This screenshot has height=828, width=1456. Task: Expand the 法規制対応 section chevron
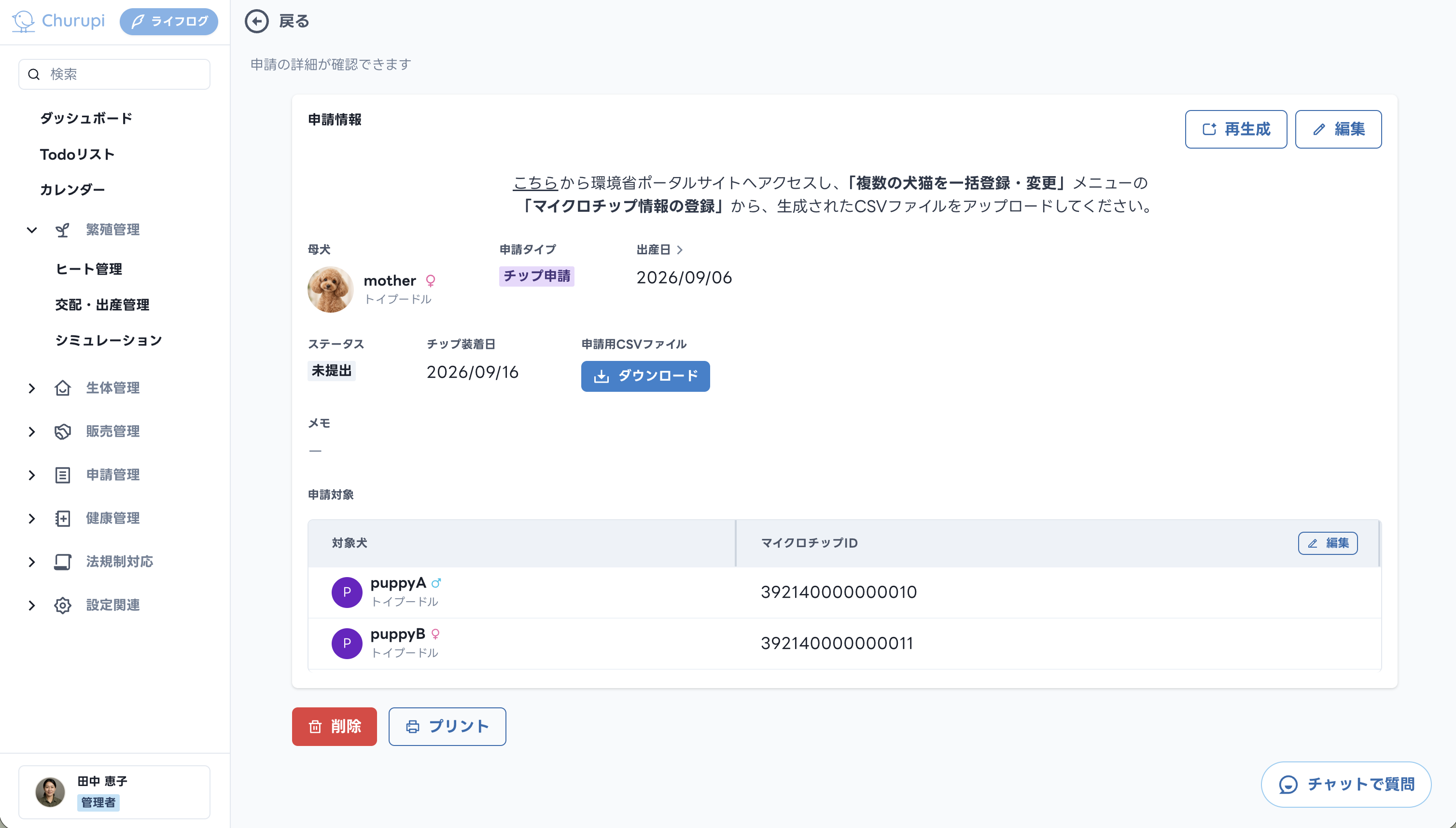(x=32, y=562)
